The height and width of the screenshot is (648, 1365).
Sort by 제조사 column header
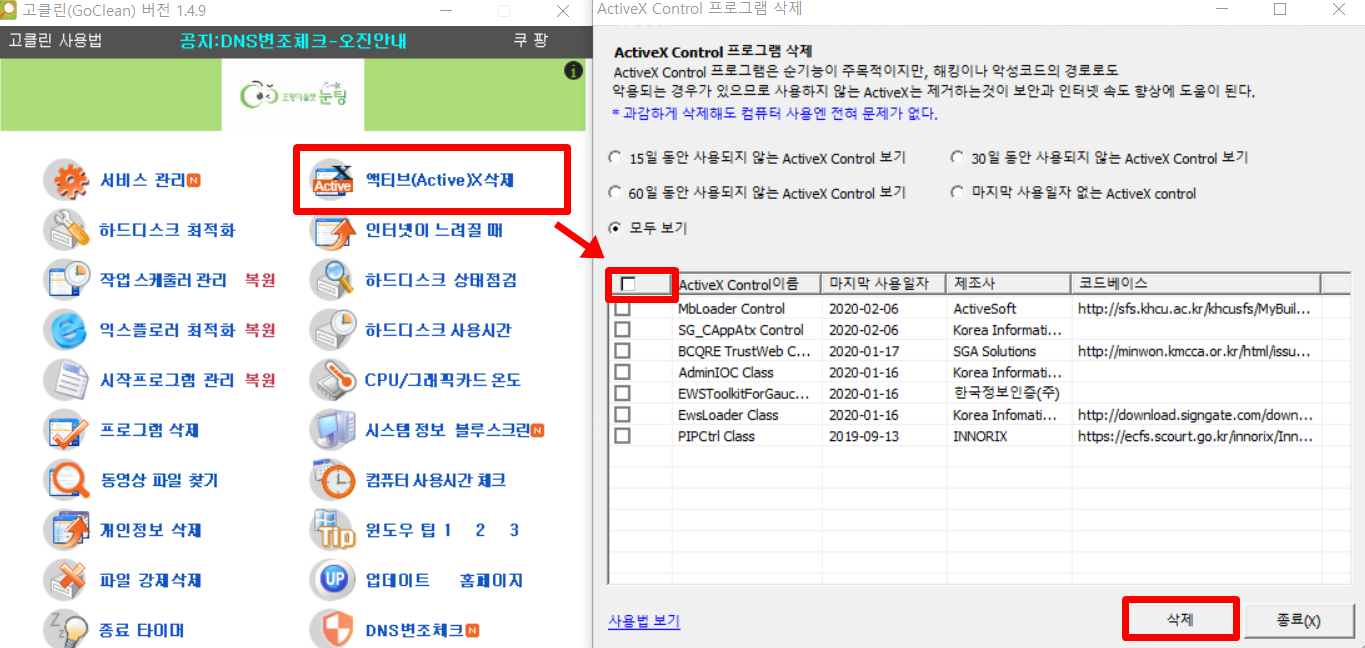(x=1009, y=284)
